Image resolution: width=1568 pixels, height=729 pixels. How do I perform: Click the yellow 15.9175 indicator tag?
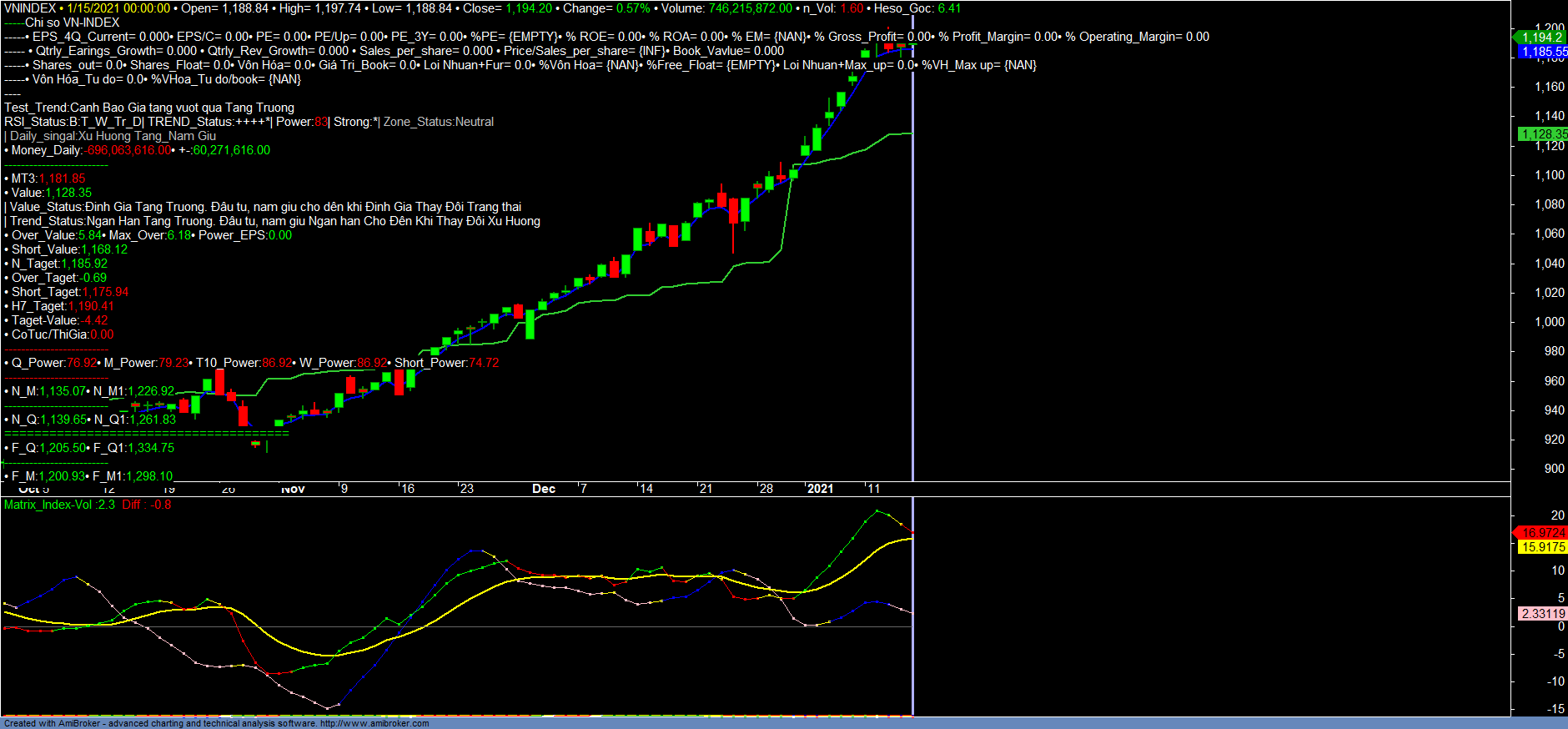(1543, 547)
